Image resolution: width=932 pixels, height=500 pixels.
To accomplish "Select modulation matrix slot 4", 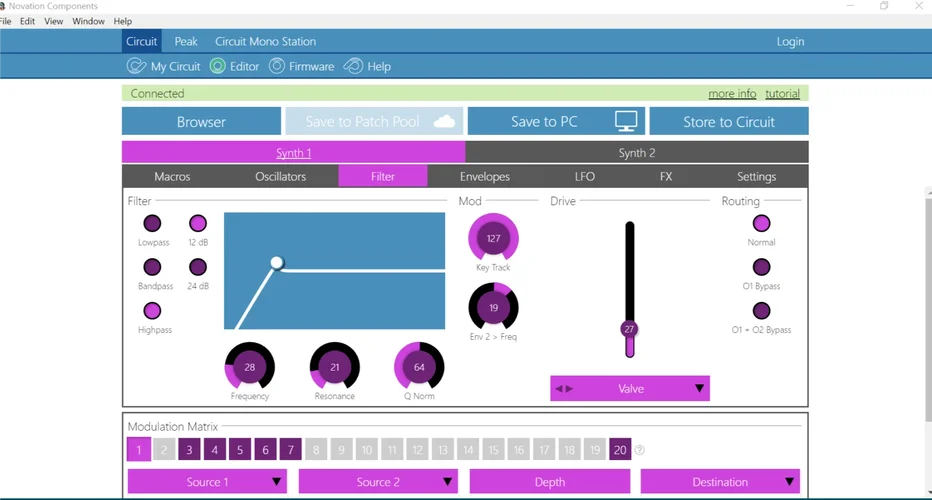I will click(x=215, y=450).
